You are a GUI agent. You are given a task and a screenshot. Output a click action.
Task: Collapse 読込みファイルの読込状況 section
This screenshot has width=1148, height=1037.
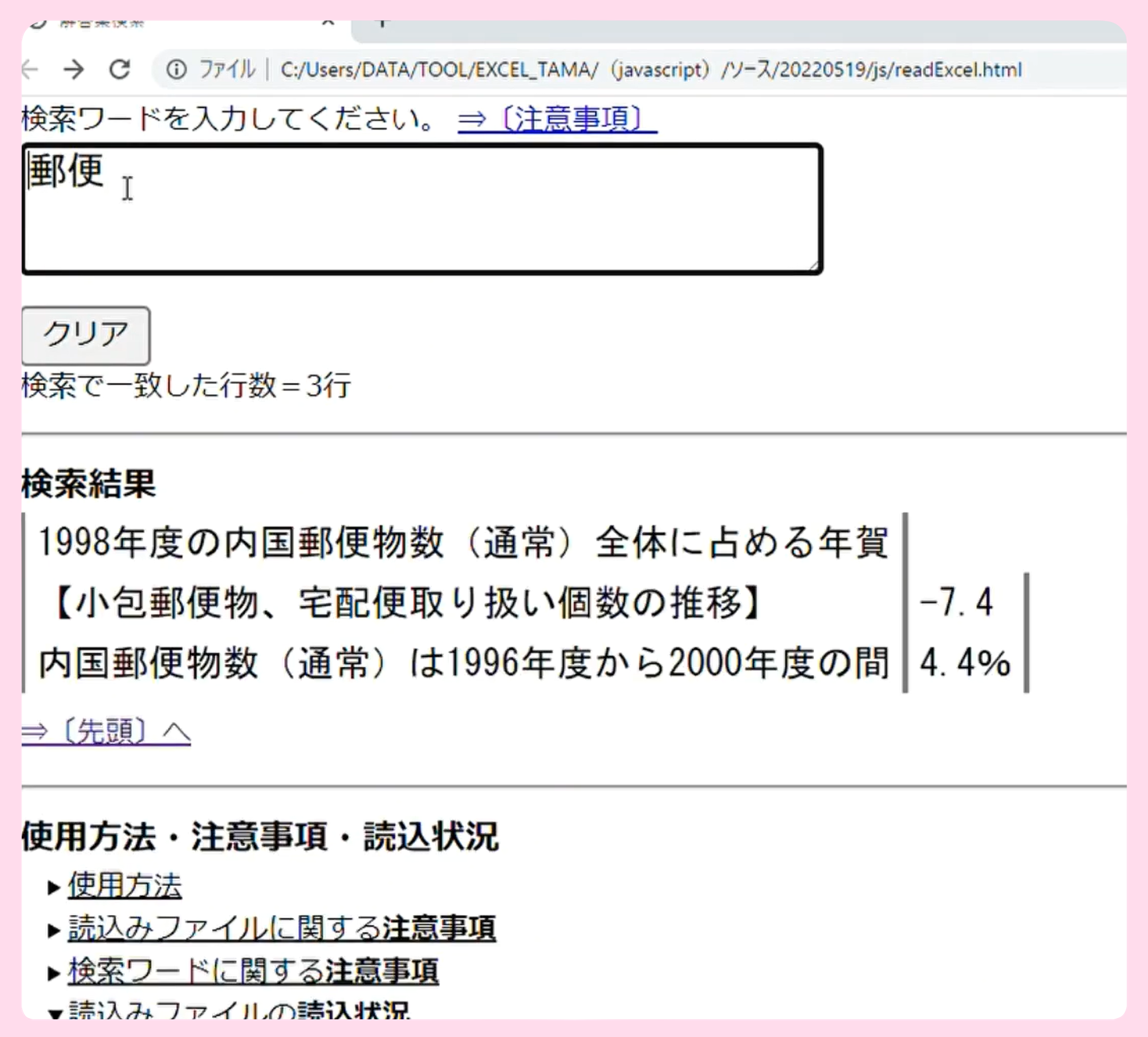point(239,1011)
